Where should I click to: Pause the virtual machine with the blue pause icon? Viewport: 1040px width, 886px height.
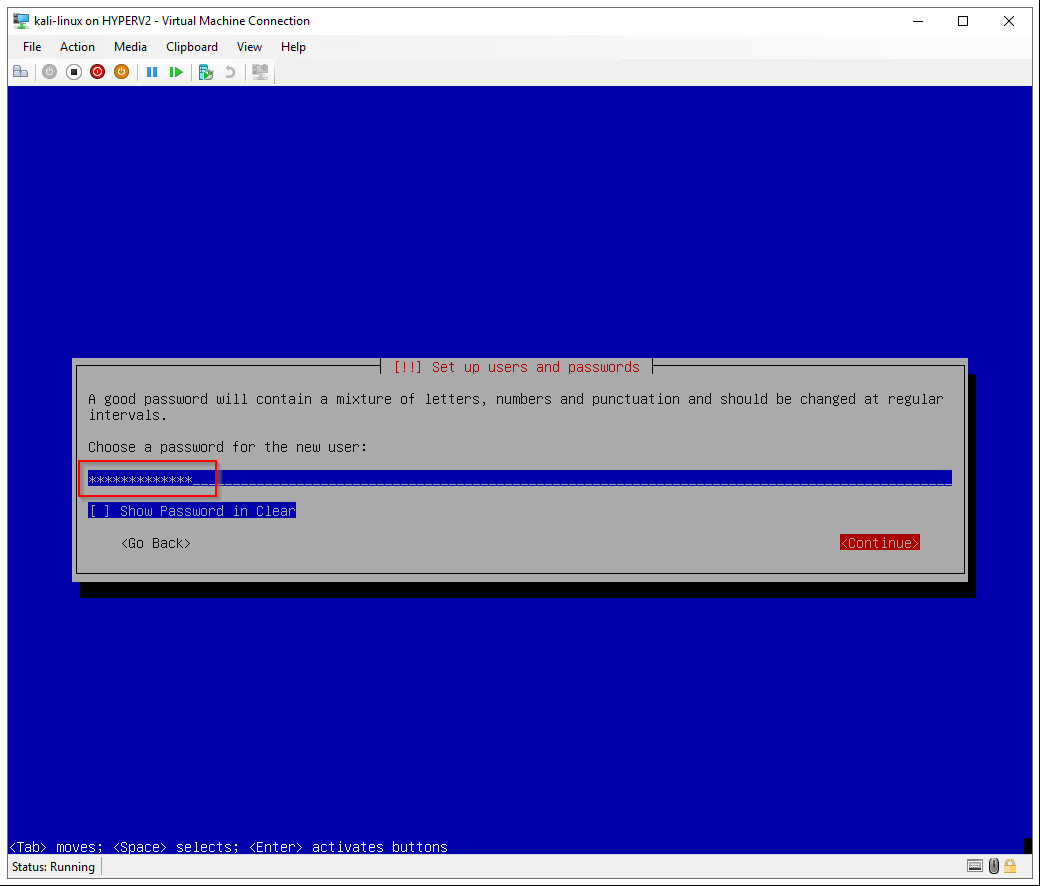152,72
